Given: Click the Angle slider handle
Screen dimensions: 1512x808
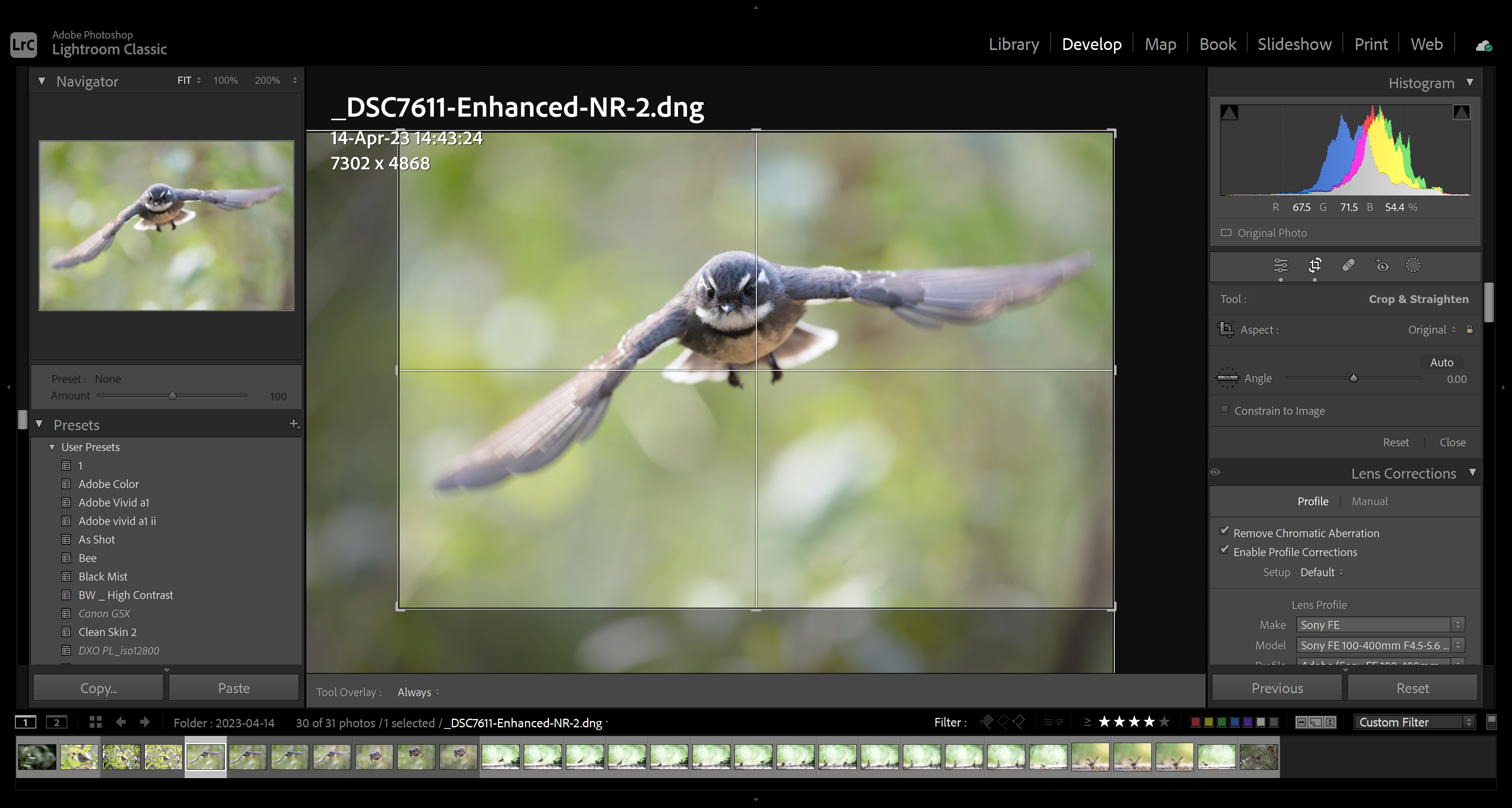Looking at the screenshot, I should click(x=1353, y=379).
